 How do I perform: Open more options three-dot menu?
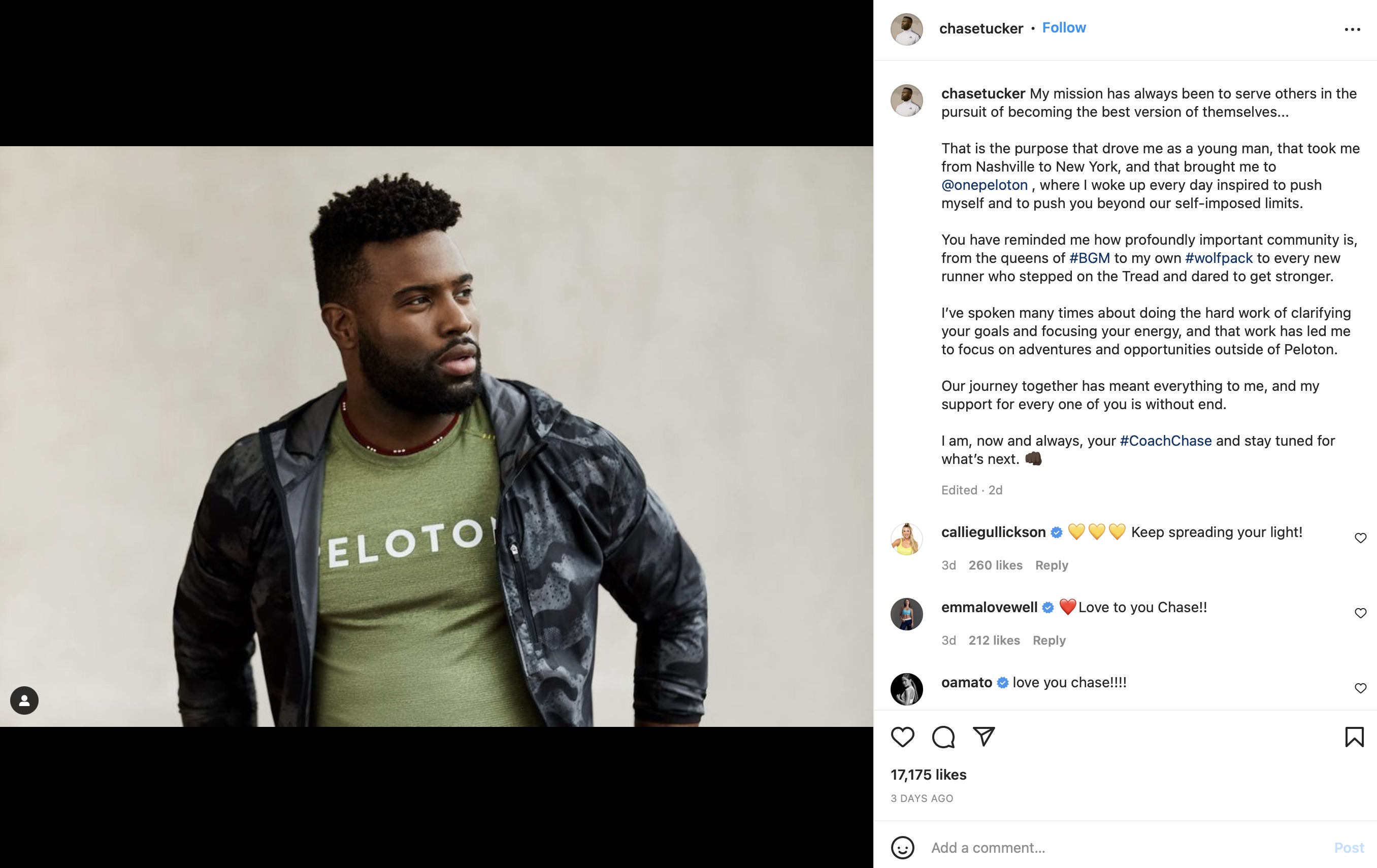click(1353, 29)
